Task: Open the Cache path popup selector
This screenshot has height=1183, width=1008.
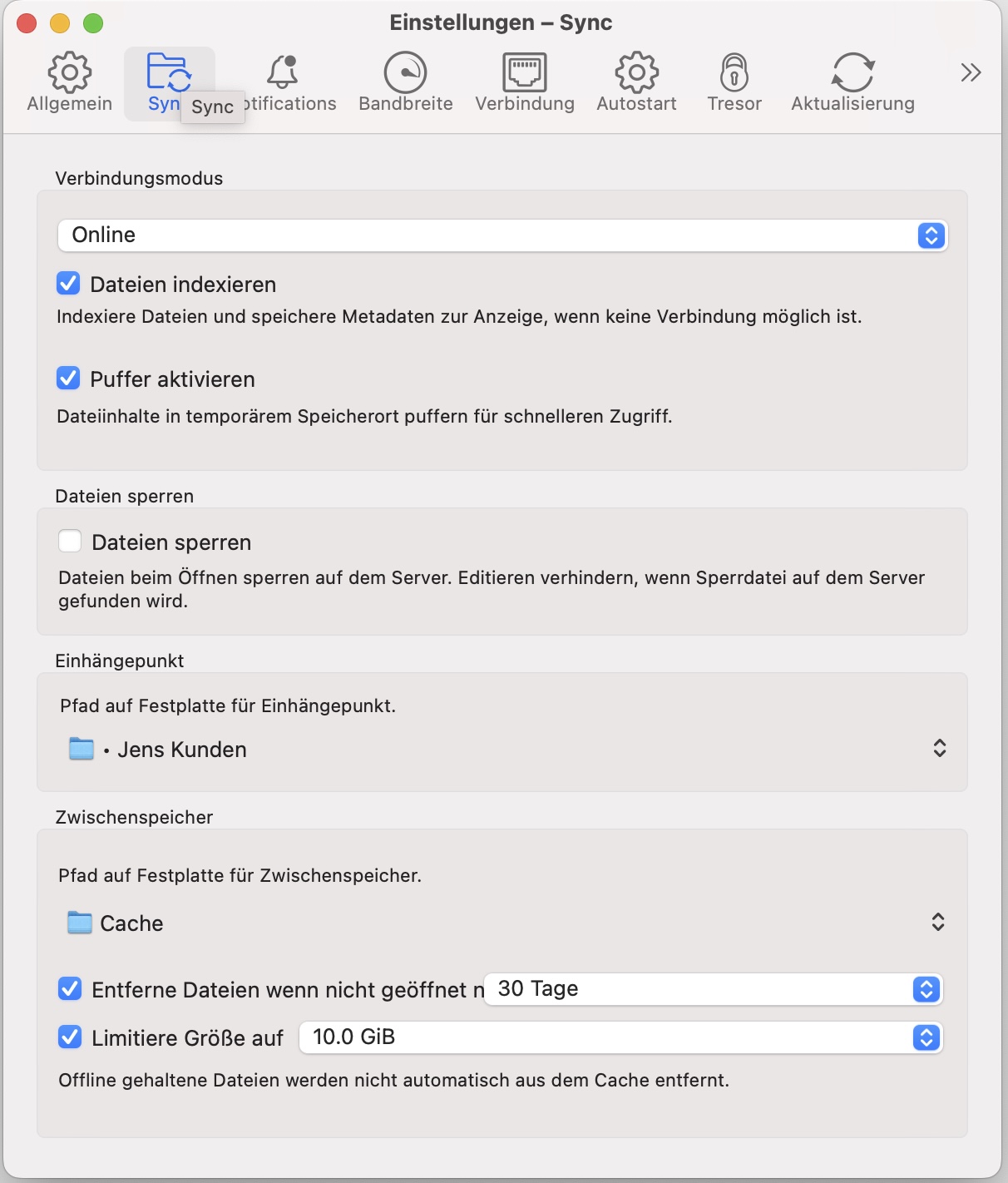Action: point(506,923)
